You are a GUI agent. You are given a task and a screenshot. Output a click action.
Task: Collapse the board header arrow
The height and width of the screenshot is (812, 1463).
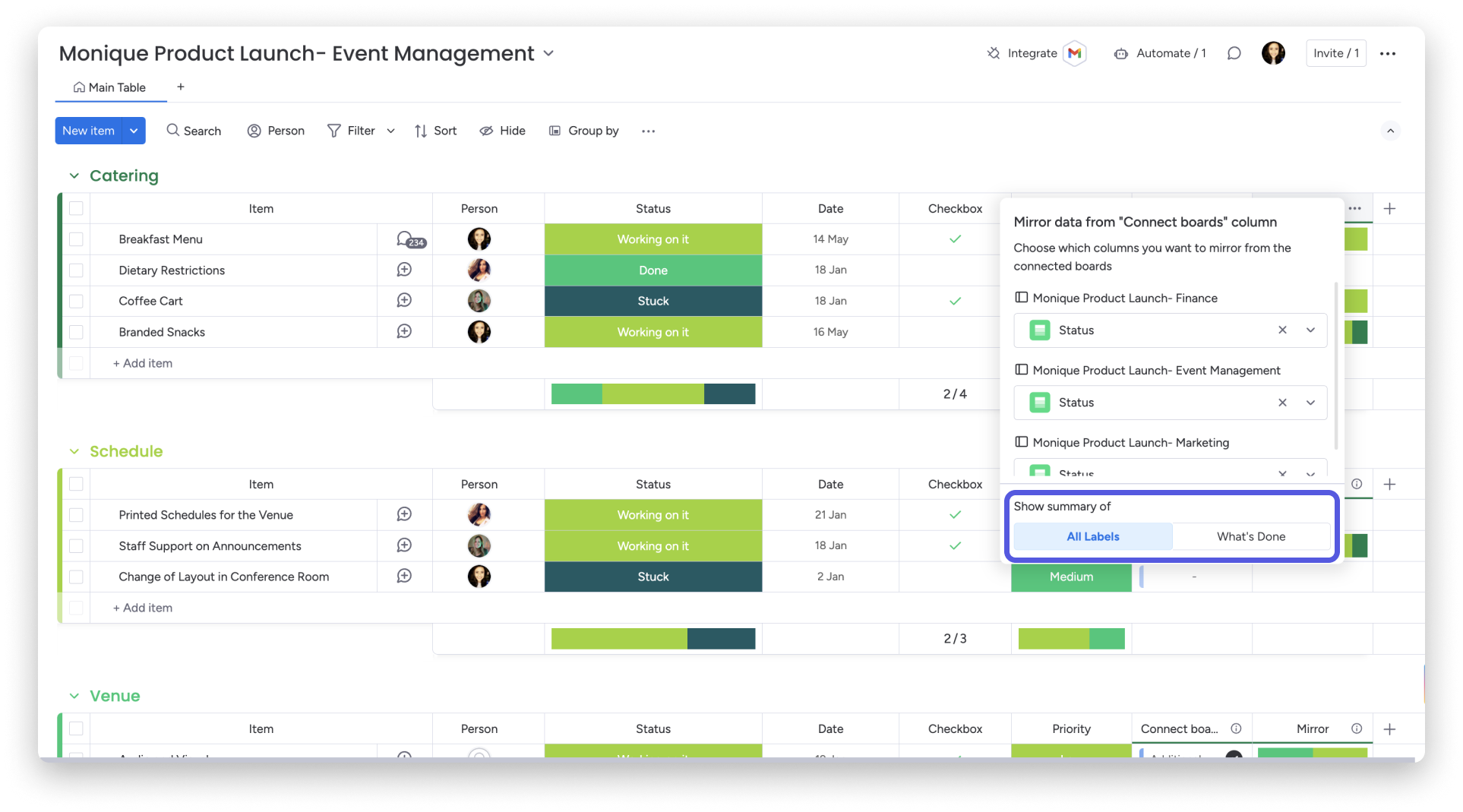[x=1390, y=131]
